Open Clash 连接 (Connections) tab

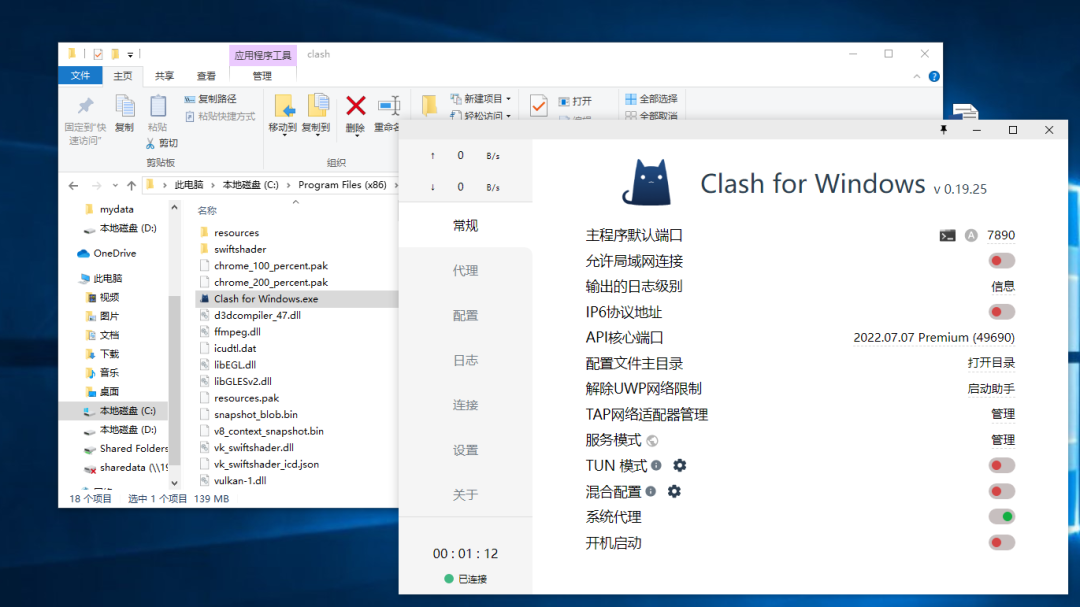coord(466,405)
